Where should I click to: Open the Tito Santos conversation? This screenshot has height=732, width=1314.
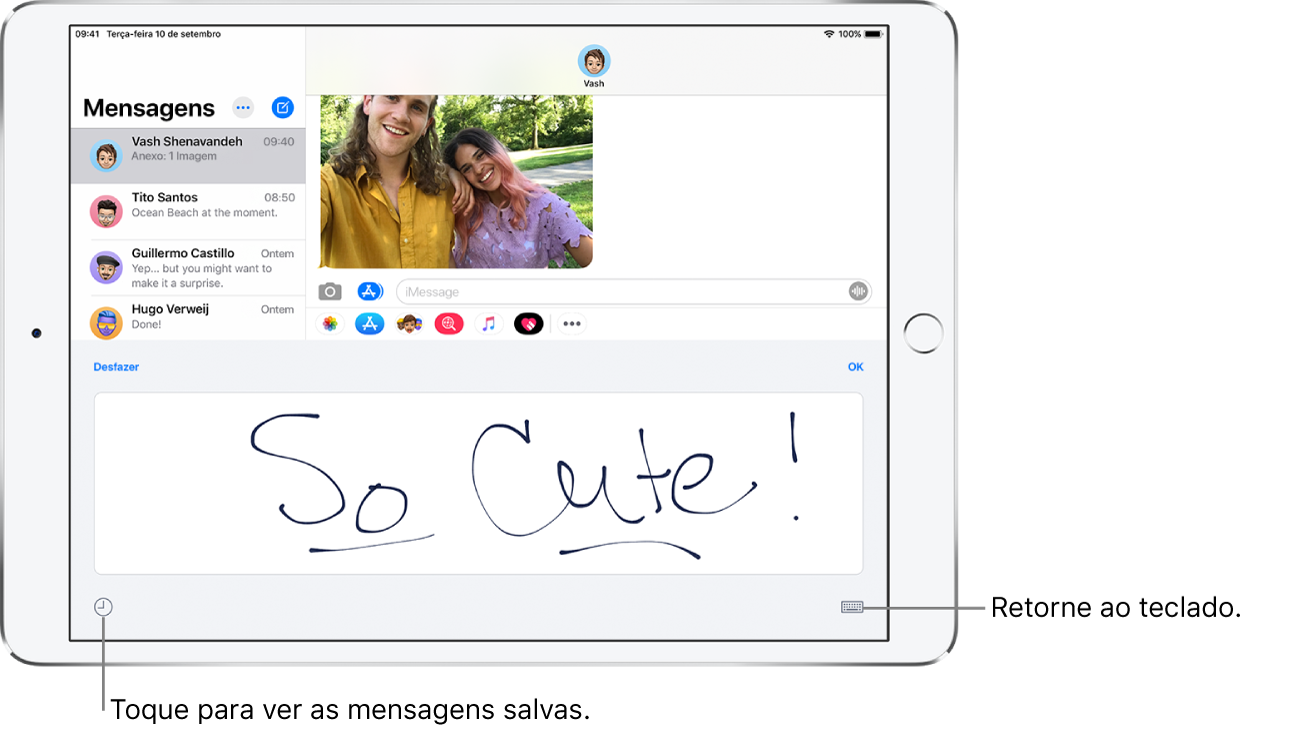pos(188,212)
